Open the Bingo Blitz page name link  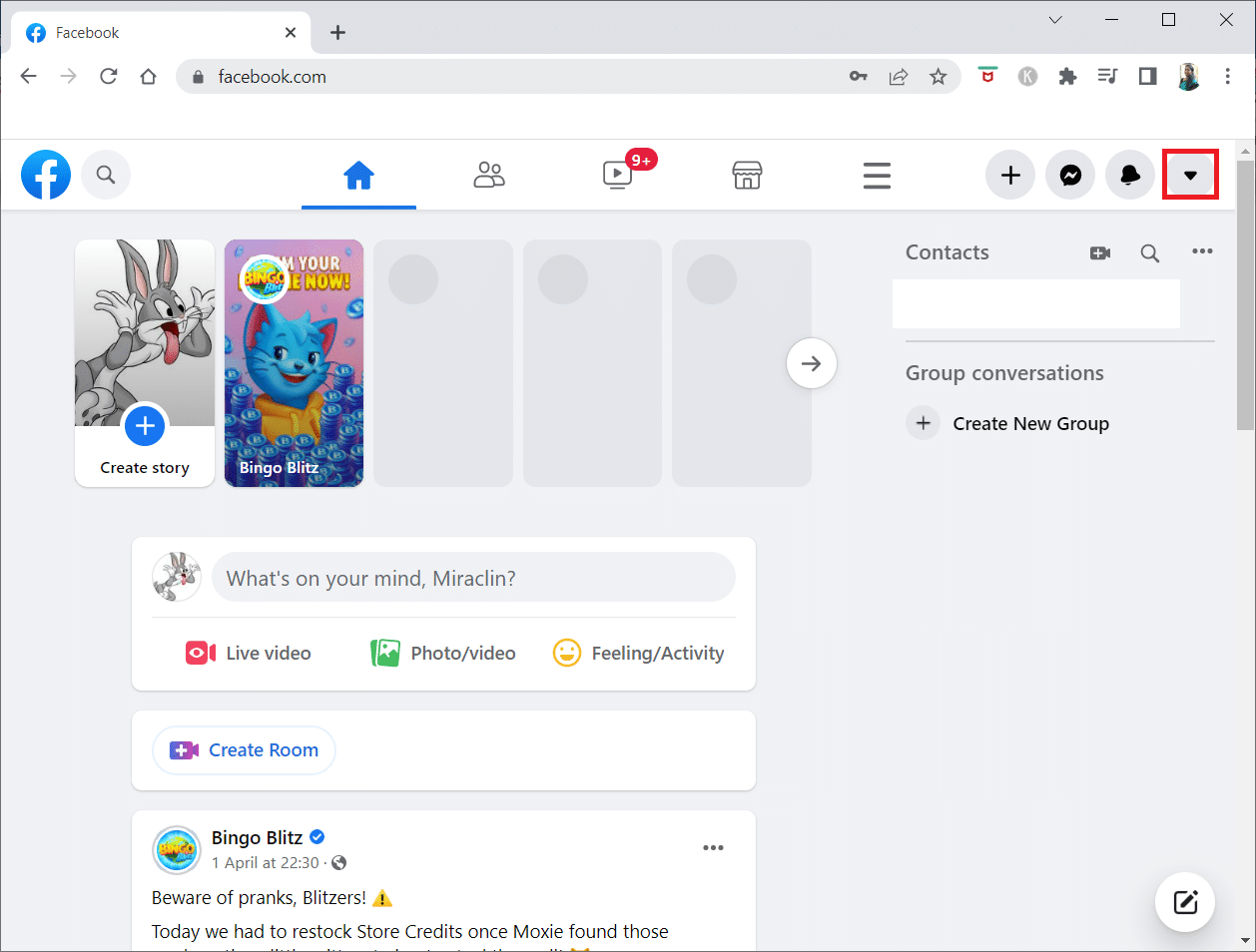[x=257, y=837]
